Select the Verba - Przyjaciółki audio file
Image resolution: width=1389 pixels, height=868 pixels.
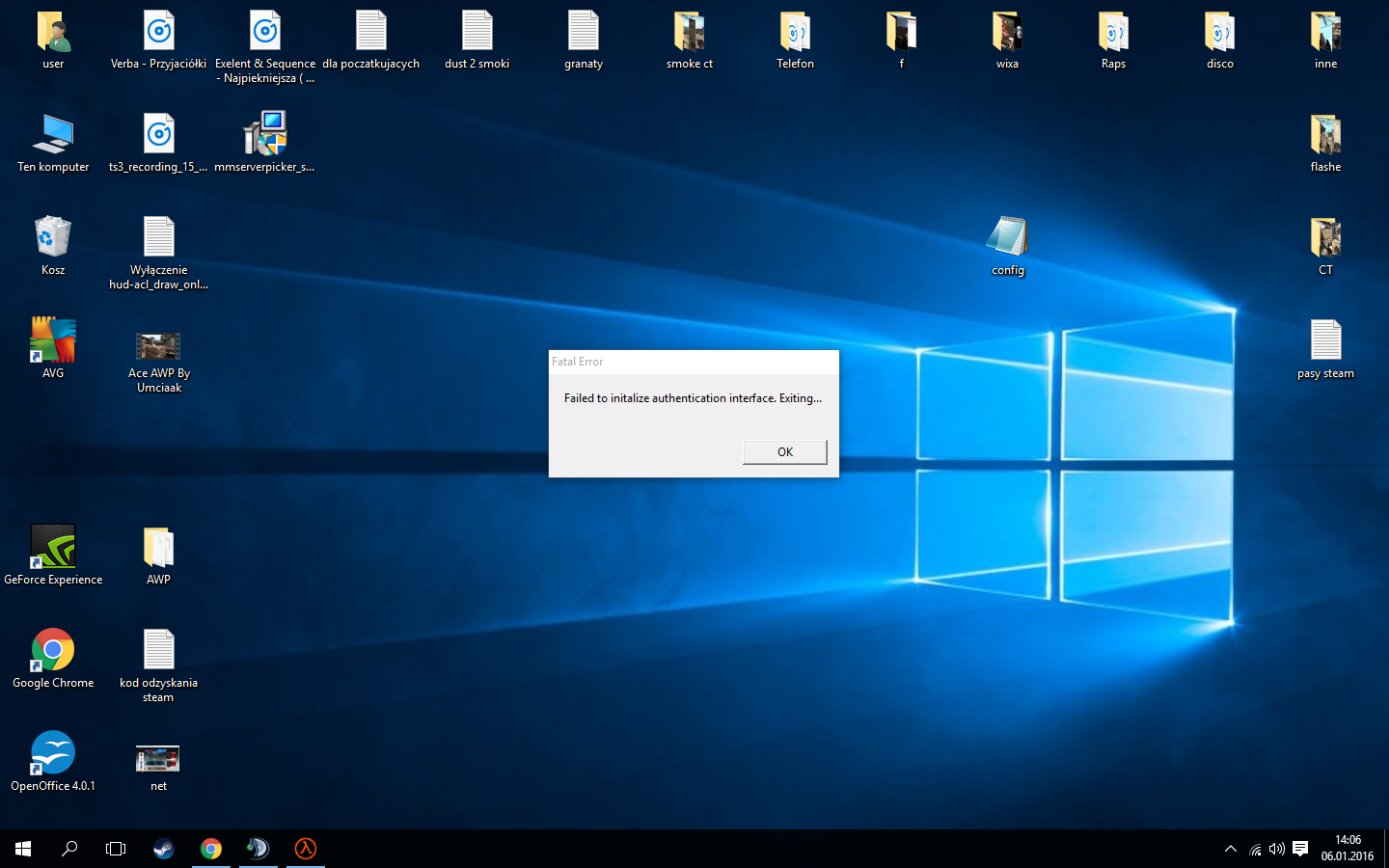pos(159,41)
